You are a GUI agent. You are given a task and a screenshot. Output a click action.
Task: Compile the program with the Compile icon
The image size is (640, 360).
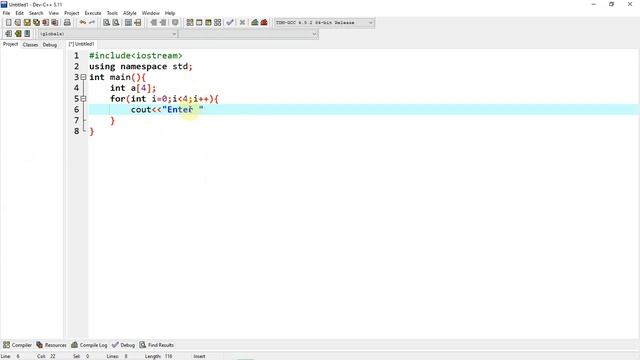click(x=190, y=22)
